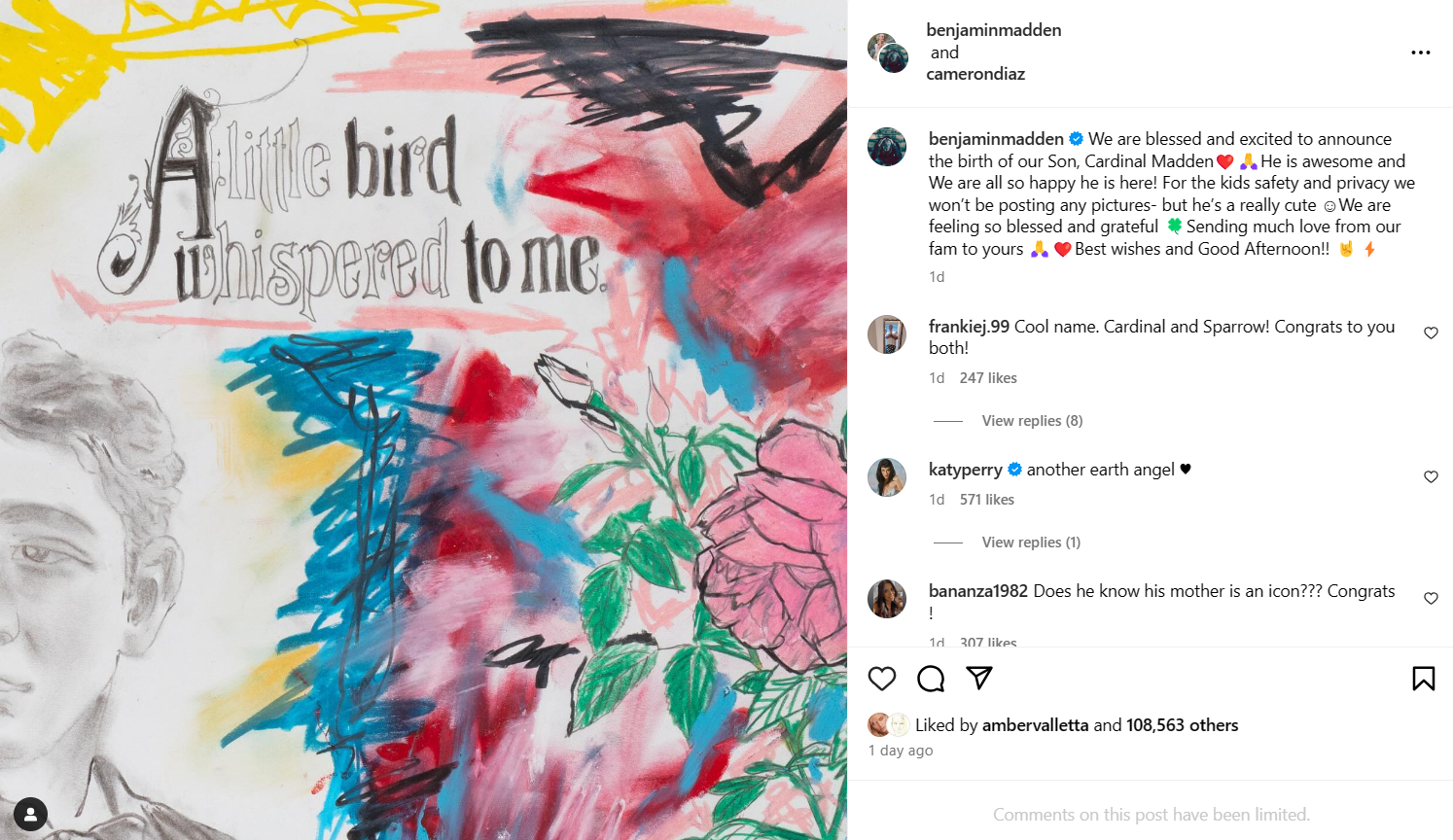The width and height of the screenshot is (1453, 840).
Task: Open the three-dot more options menu
Action: 1421,52
